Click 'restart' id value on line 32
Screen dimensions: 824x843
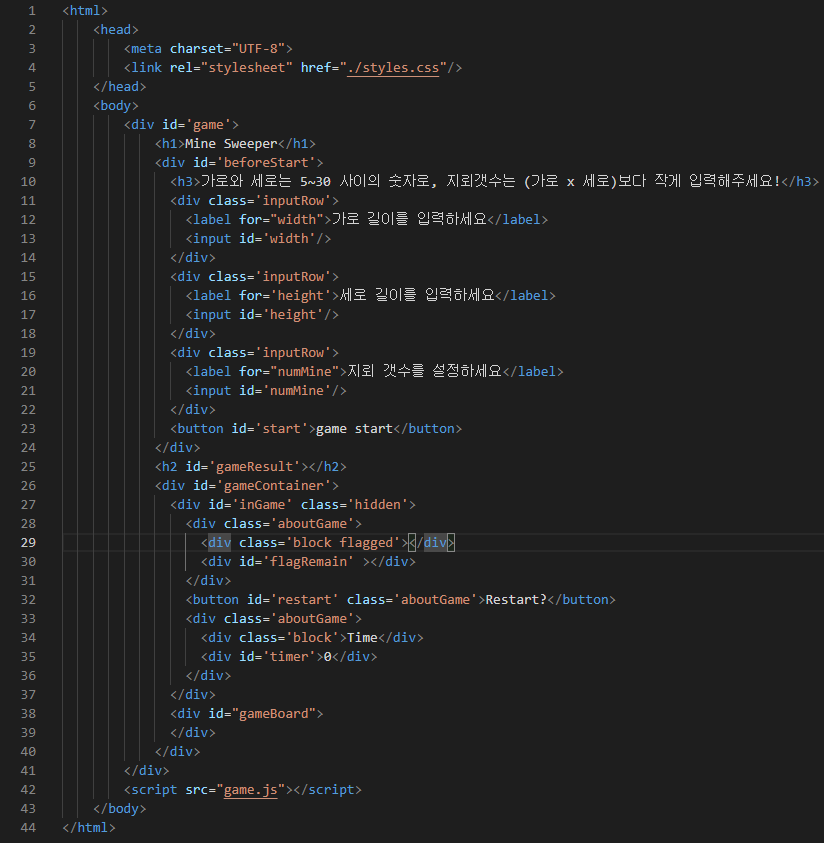(304, 599)
